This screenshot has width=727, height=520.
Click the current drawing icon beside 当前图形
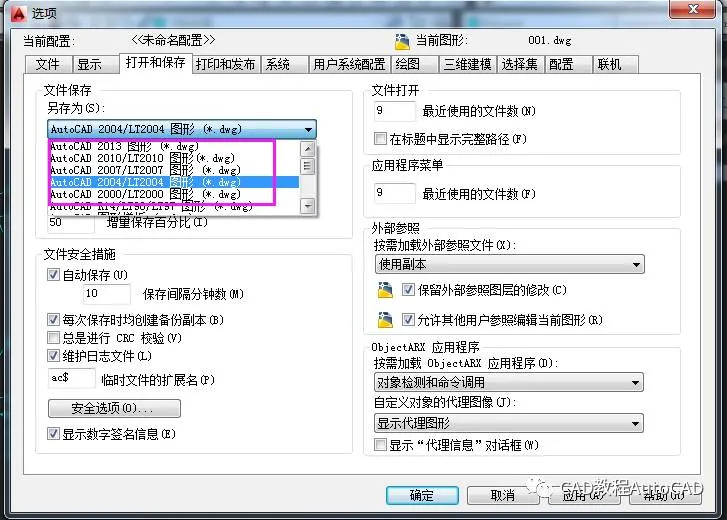pyautogui.click(x=402, y=41)
